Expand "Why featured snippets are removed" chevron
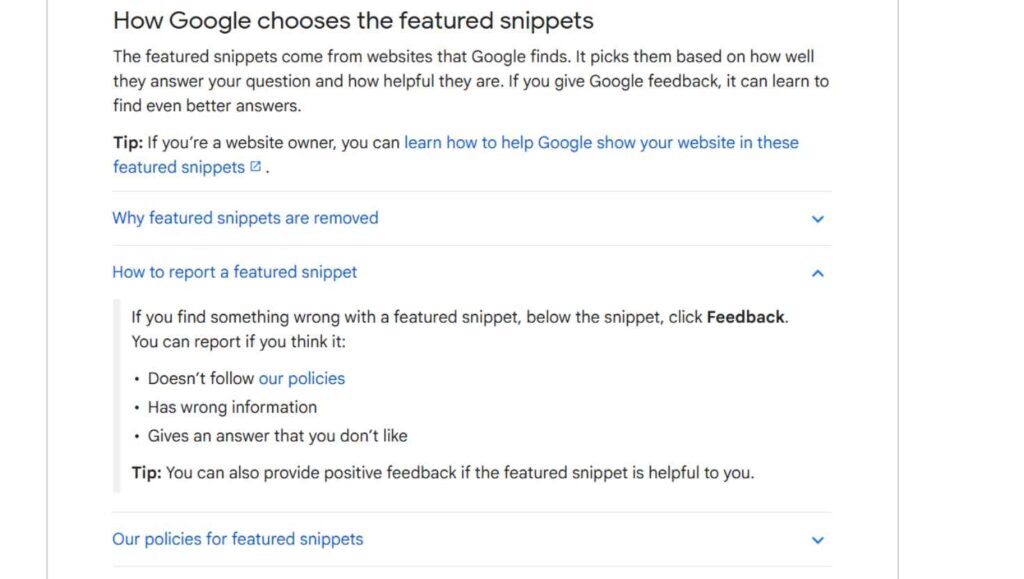Screen dimensions: 1024x579 click(x=817, y=219)
